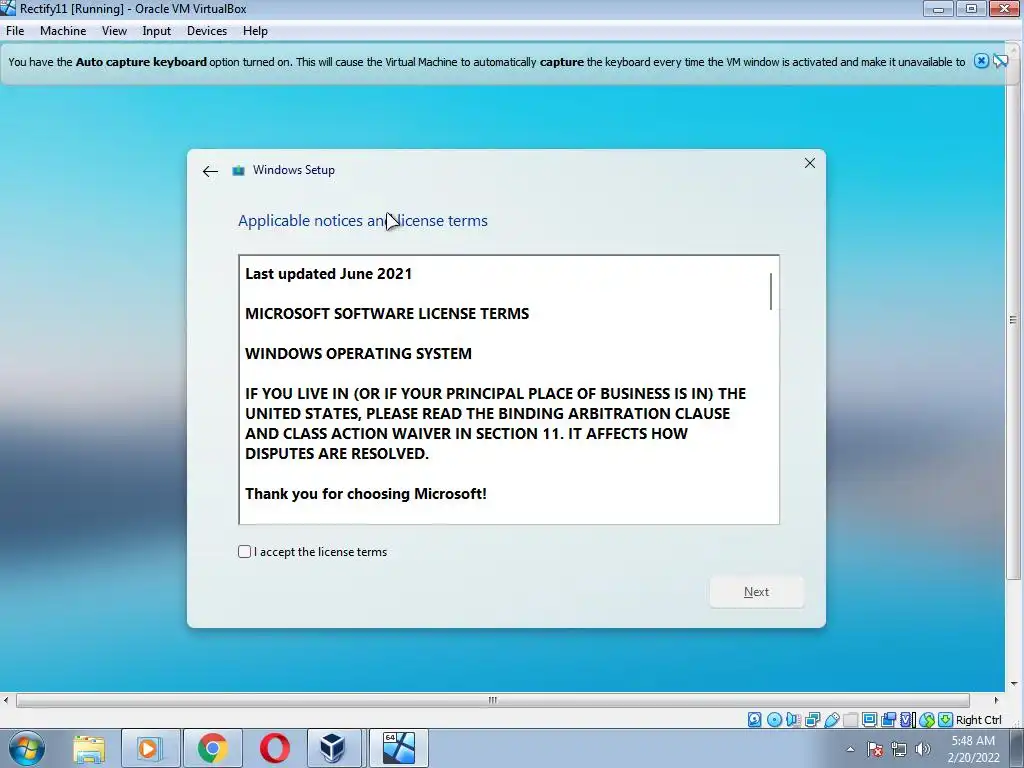Click the horizontal scrollbar of the VM window
Image resolution: width=1024 pixels, height=768 pixels.
pos(492,700)
